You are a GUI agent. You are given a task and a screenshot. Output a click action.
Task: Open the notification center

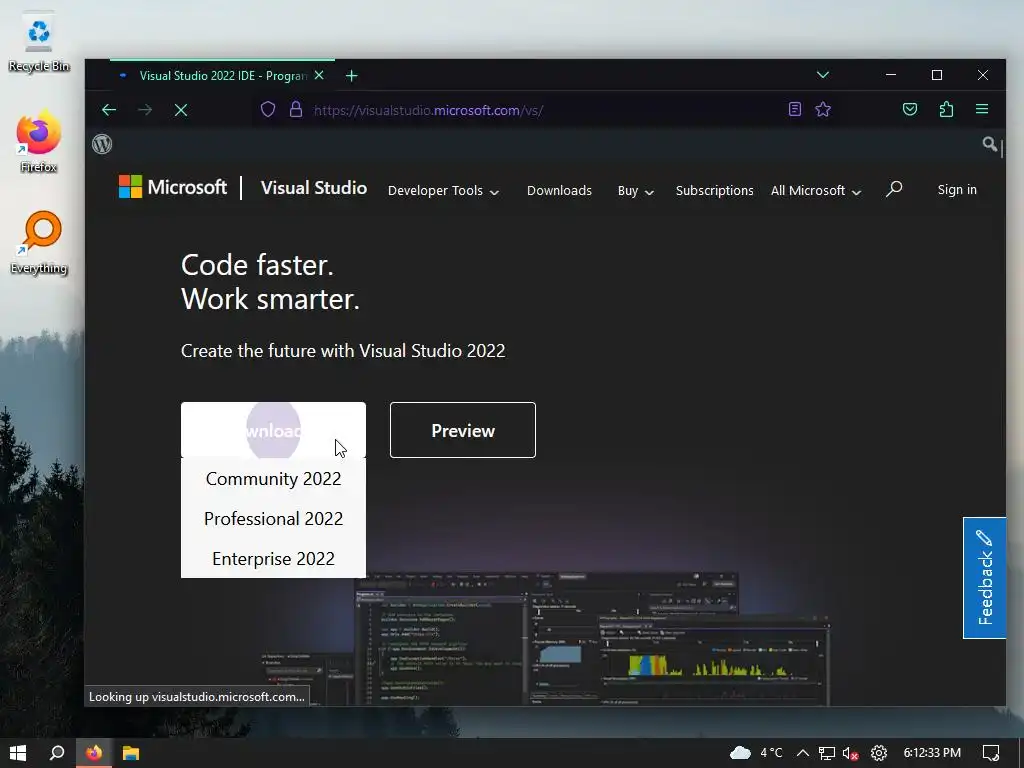[x=991, y=753]
